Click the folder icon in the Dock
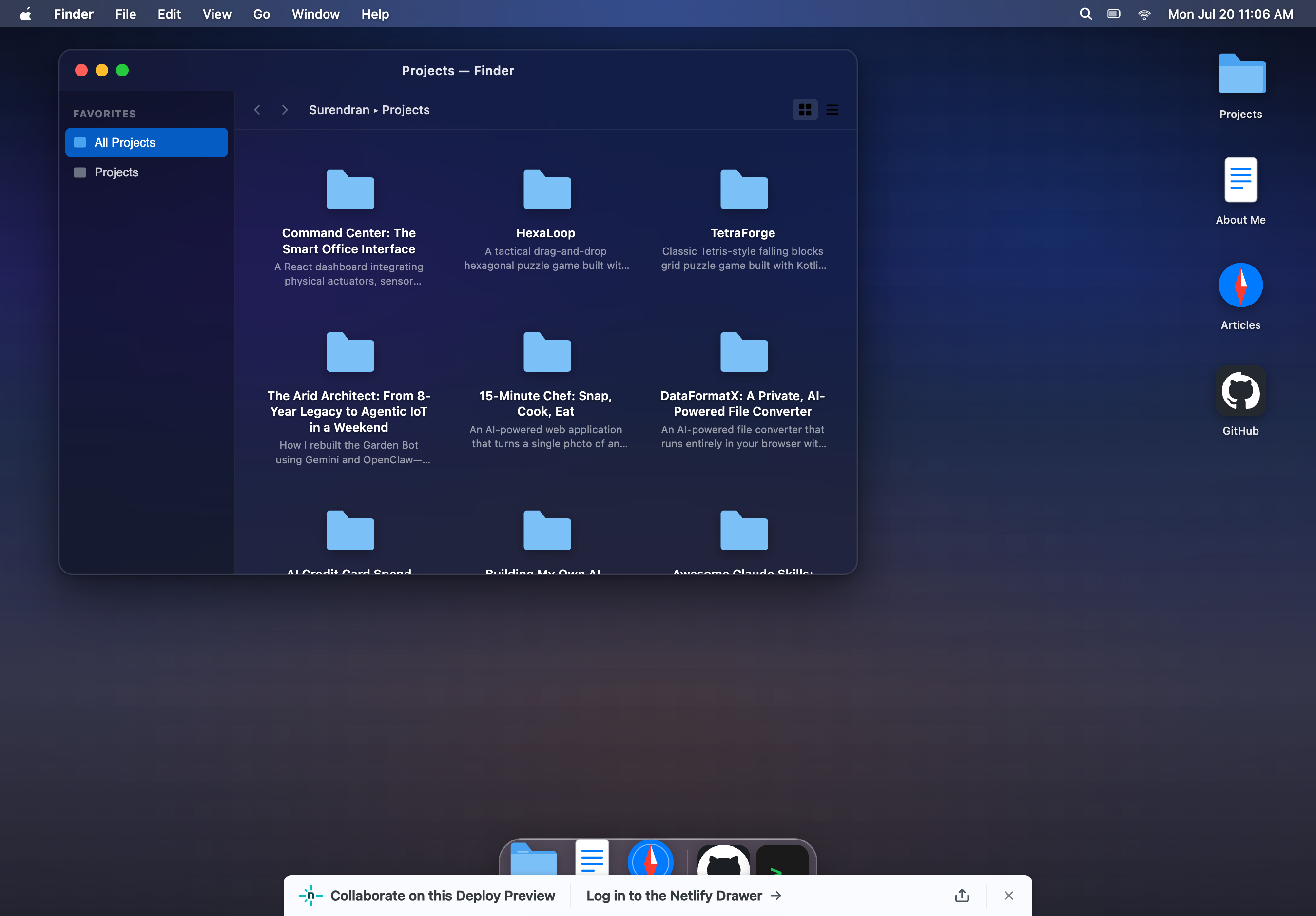This screenshot has width=1316, height=916. coord(534,858)
